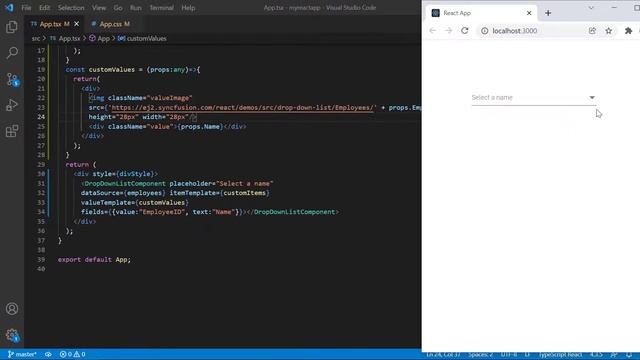This screenshot has height=360, width=640.
Task: Click the TypeScript React language mode
Action: coord(560,354)
